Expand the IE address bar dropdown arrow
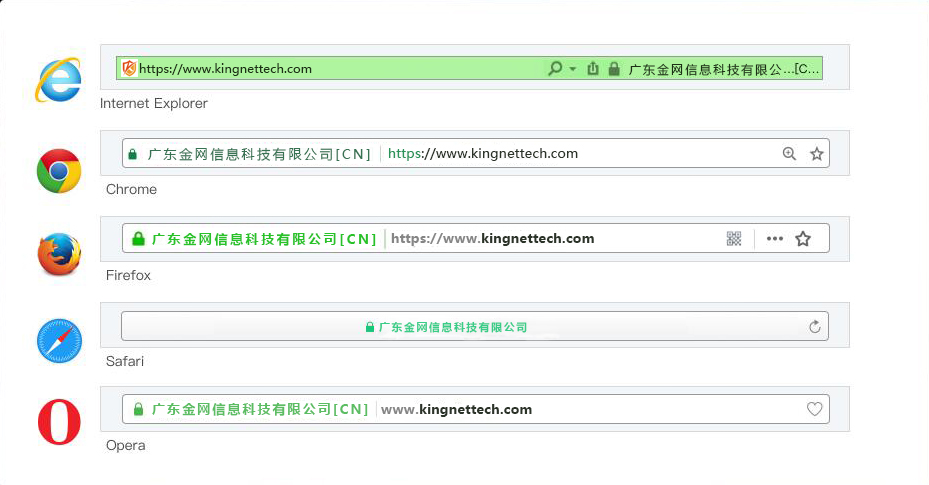Image resolution: width=929 pixels, height=485 pixels. [573, 69]
